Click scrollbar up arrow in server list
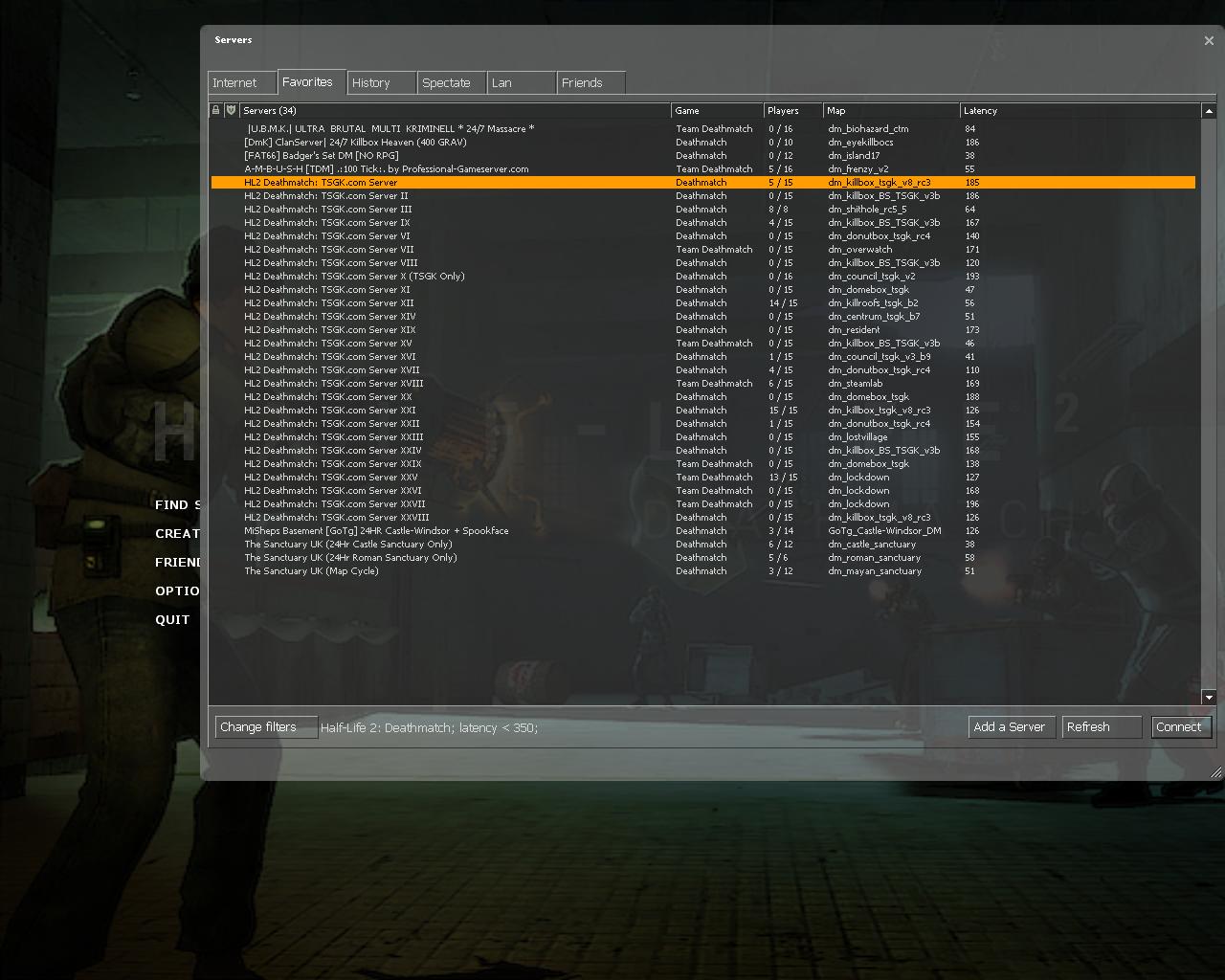This screenshot has height=980, width=1225. pyautogui.click(x=1209, y=111)
